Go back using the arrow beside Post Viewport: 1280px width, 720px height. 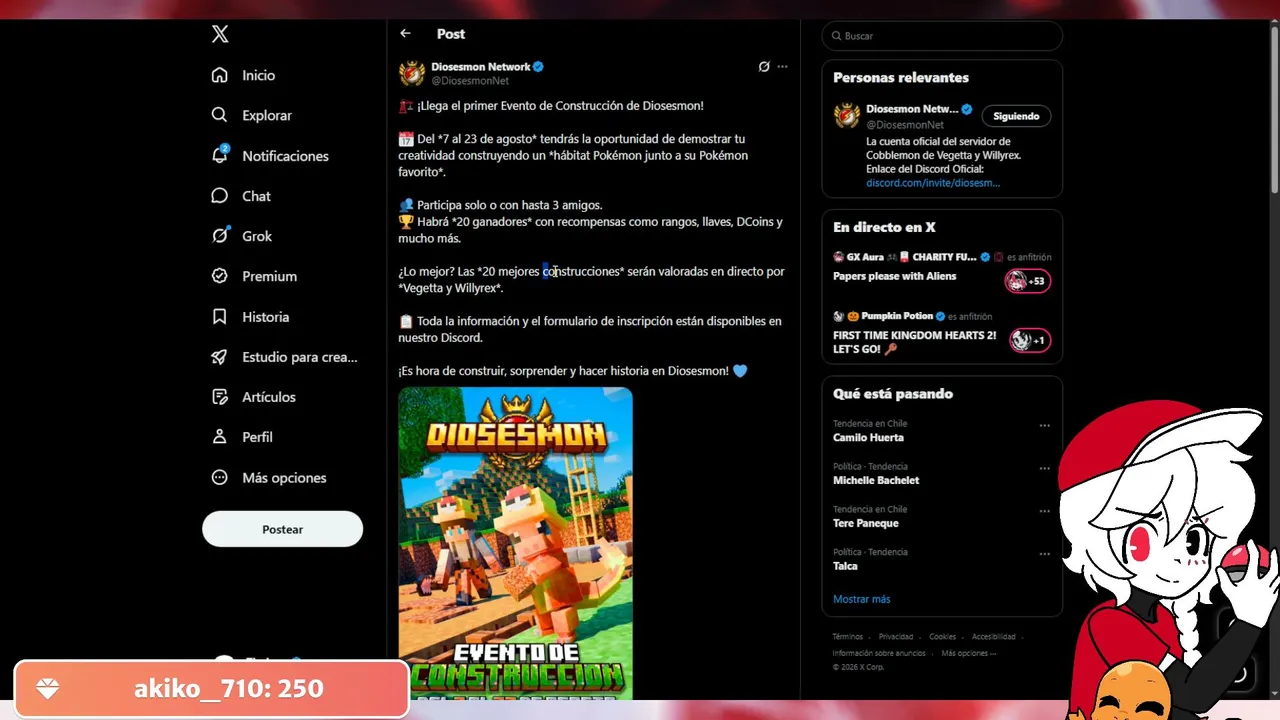click(x=405, y=34)
